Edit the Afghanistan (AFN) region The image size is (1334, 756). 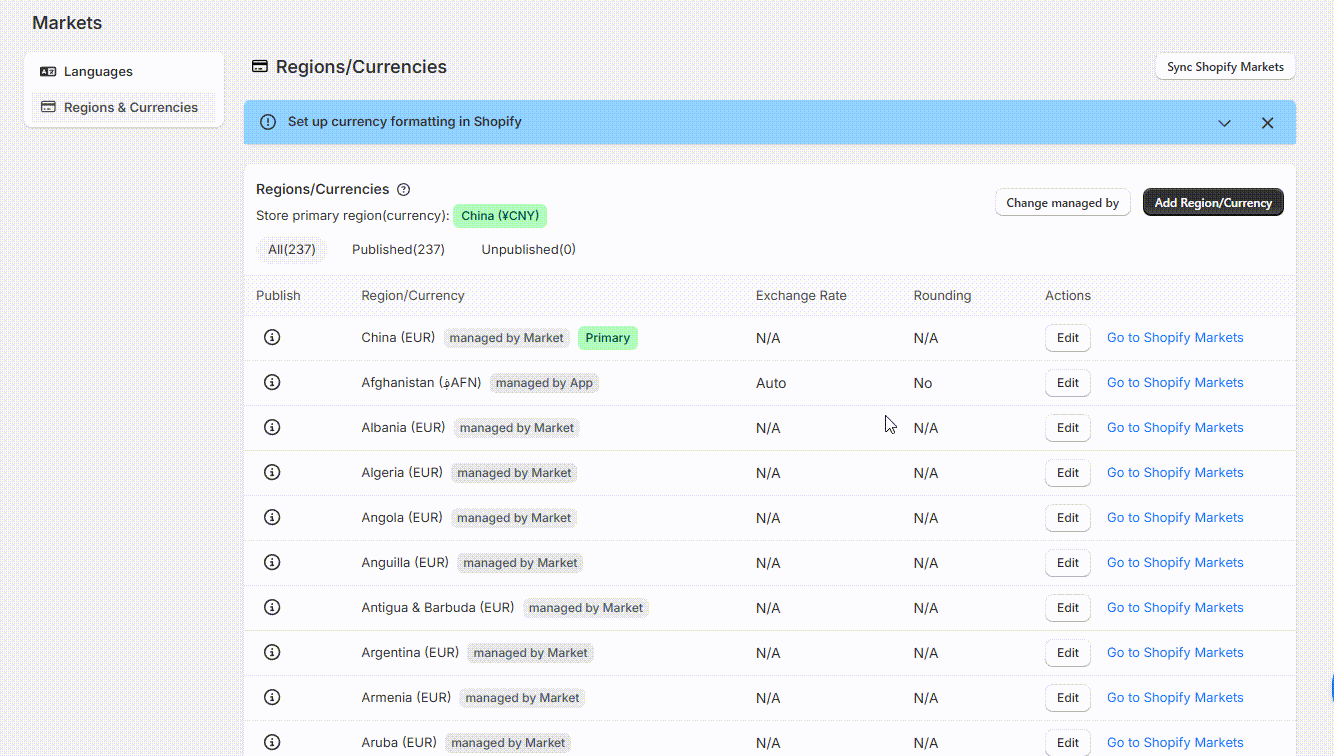(1068, 383)
